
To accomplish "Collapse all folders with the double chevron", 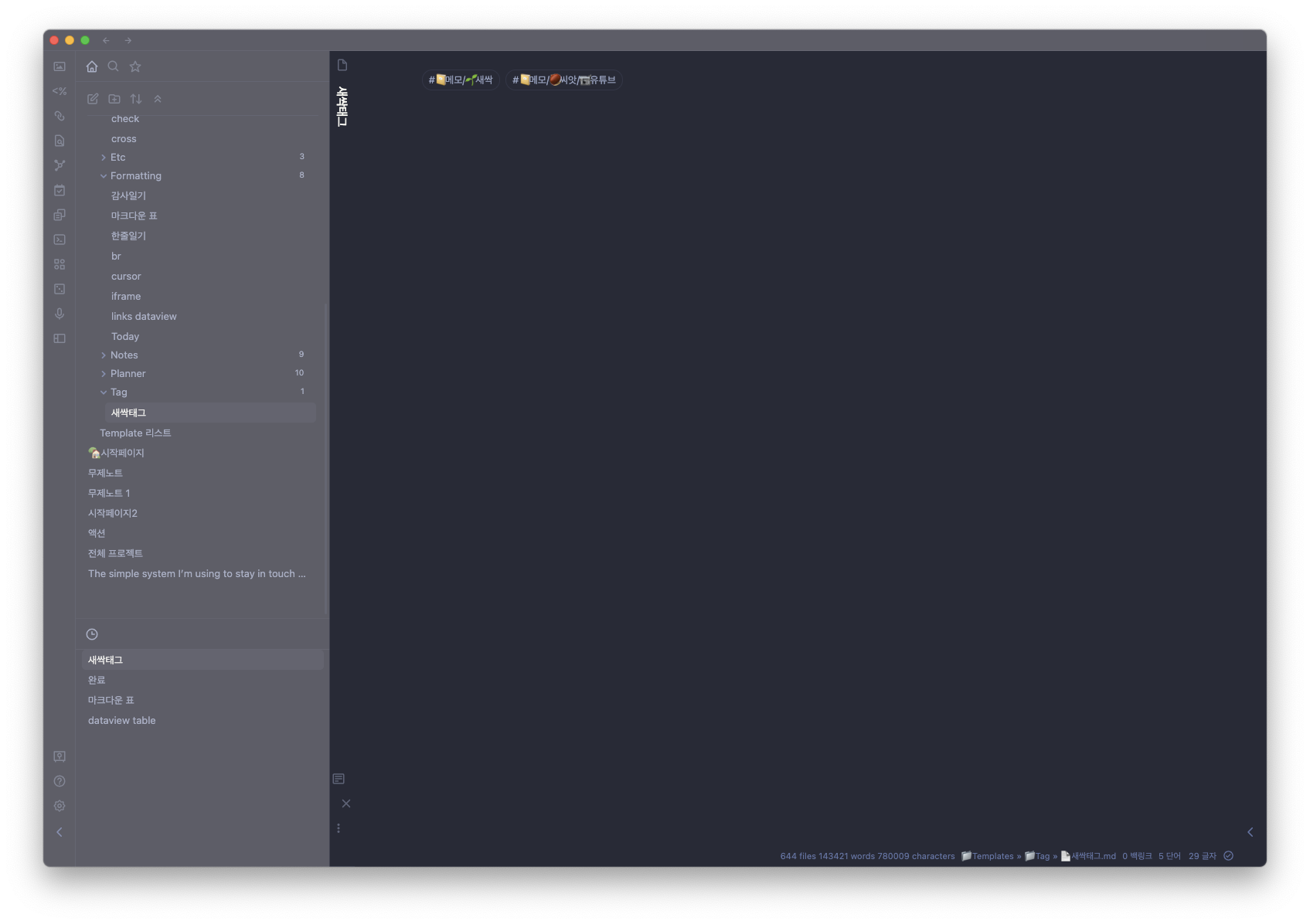I will click(158, 99).
